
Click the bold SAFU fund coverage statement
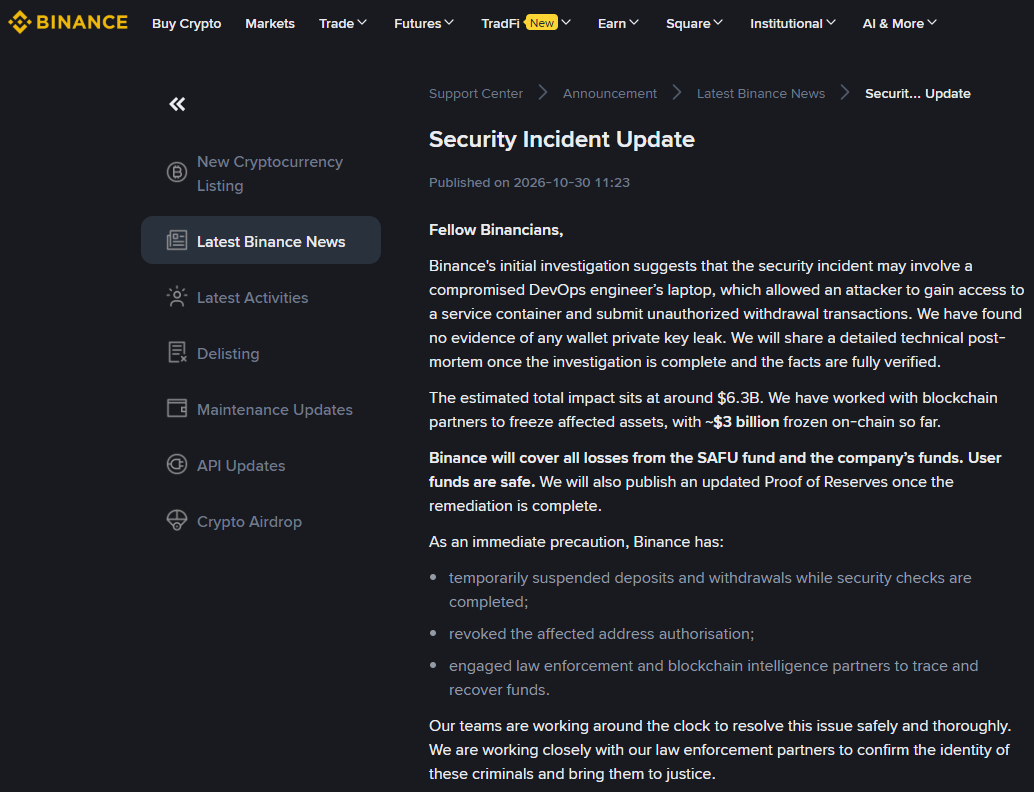click(715, 470)
